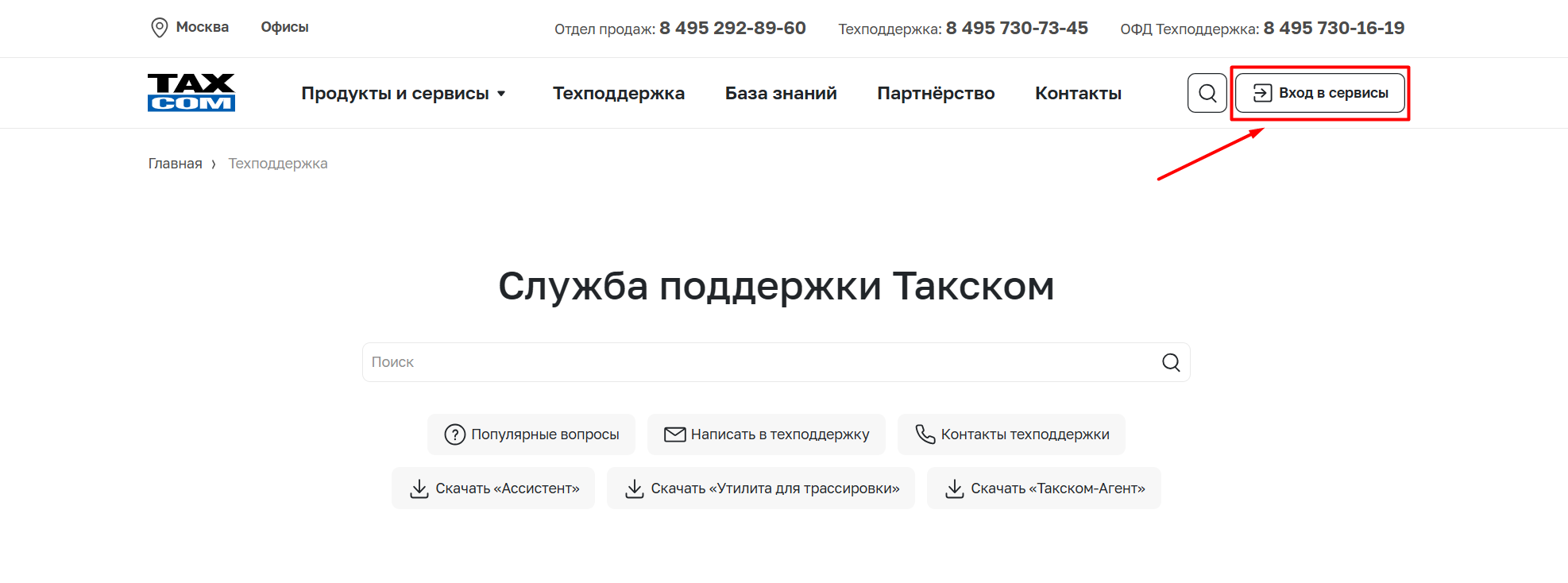
Task: Click Написать в техподдержку
Action: point(767,434)
